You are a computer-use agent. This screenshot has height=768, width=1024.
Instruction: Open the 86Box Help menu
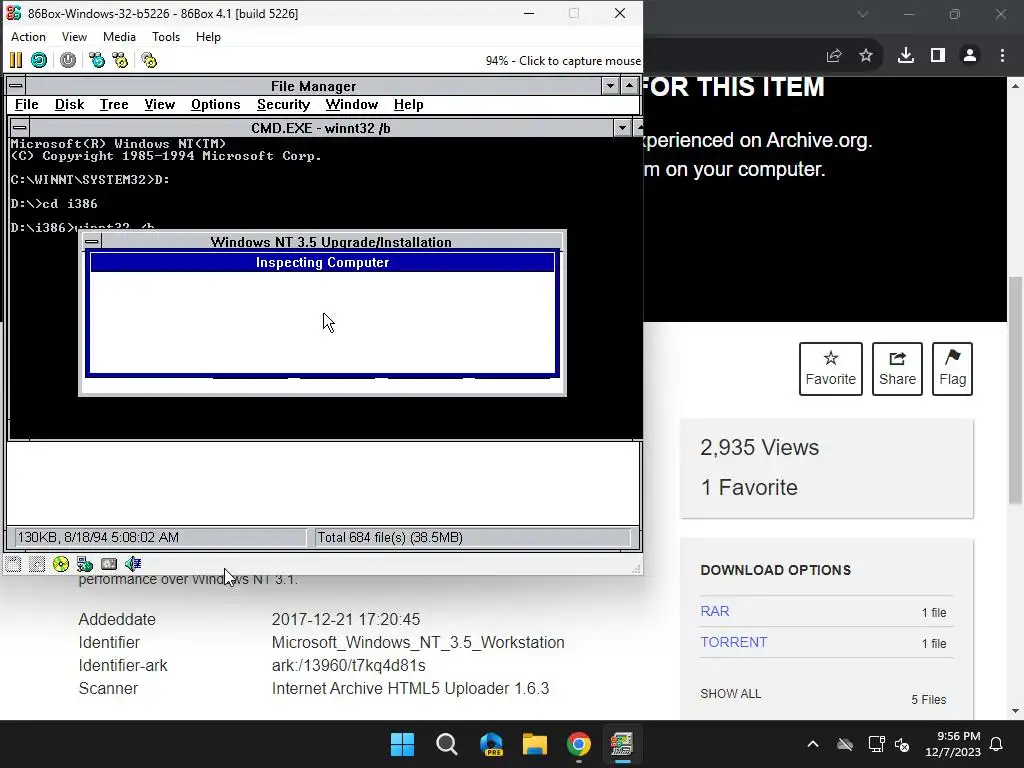coord(208,37)
